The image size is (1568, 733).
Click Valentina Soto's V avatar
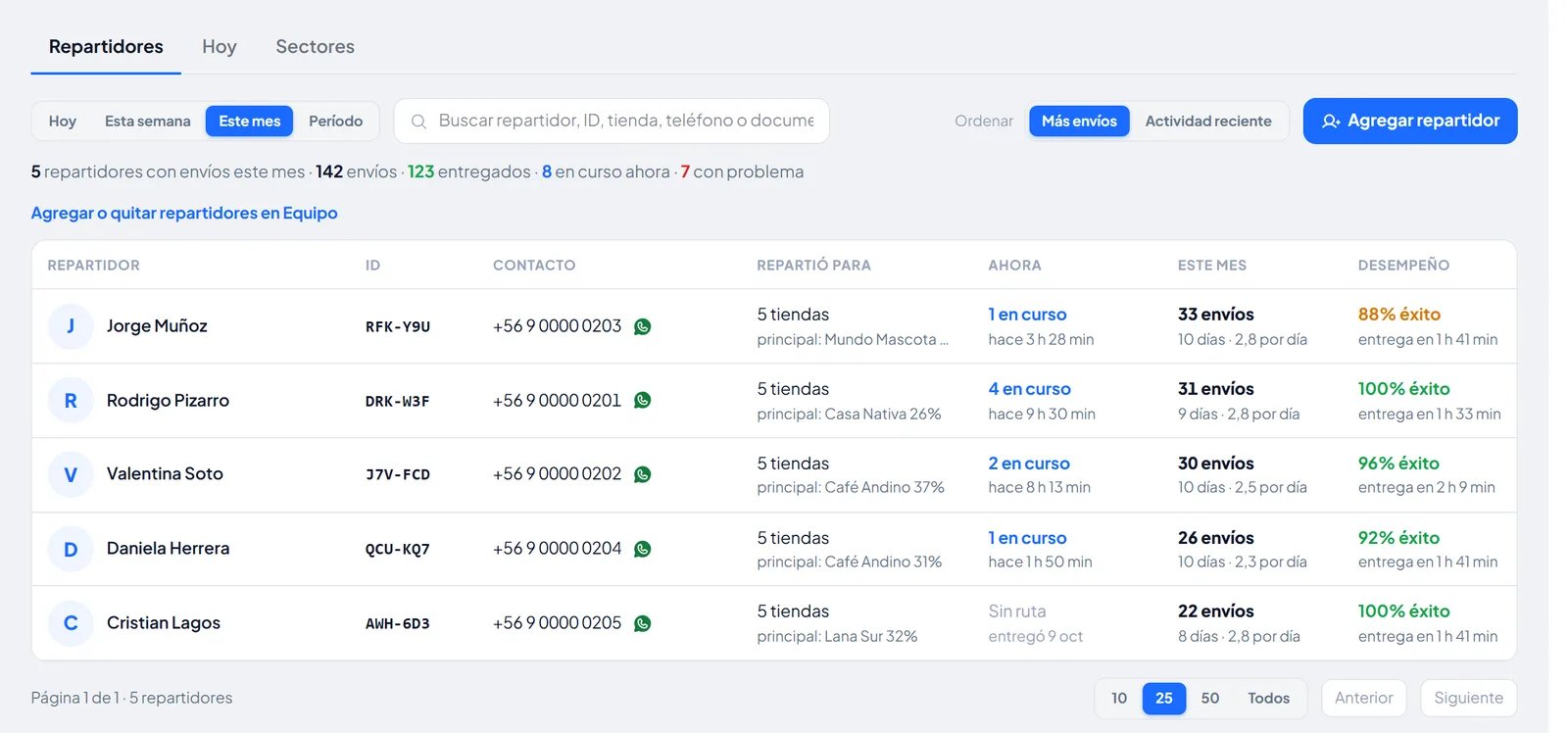[x=71, y=474]
